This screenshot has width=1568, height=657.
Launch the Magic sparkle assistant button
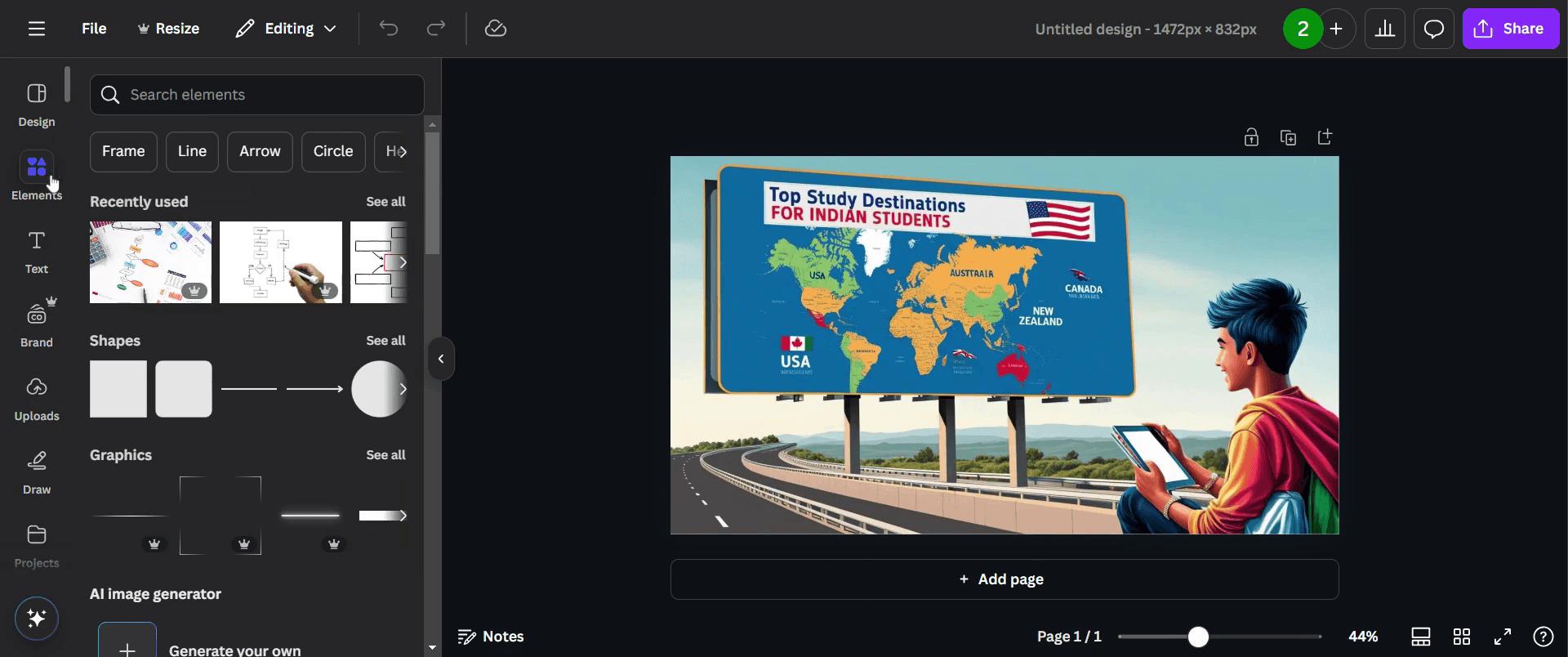(x=37, y=618)
